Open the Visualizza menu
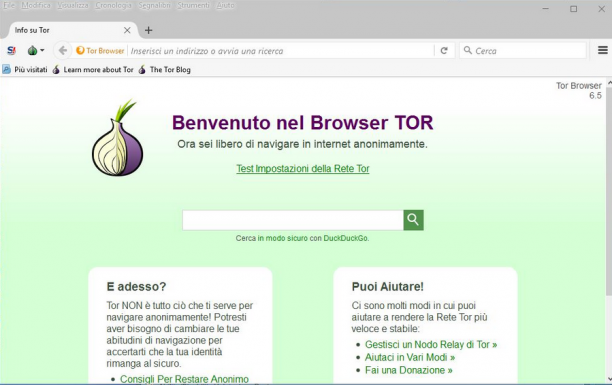Viewport: 612px width, 385px height. coord(73,5)
